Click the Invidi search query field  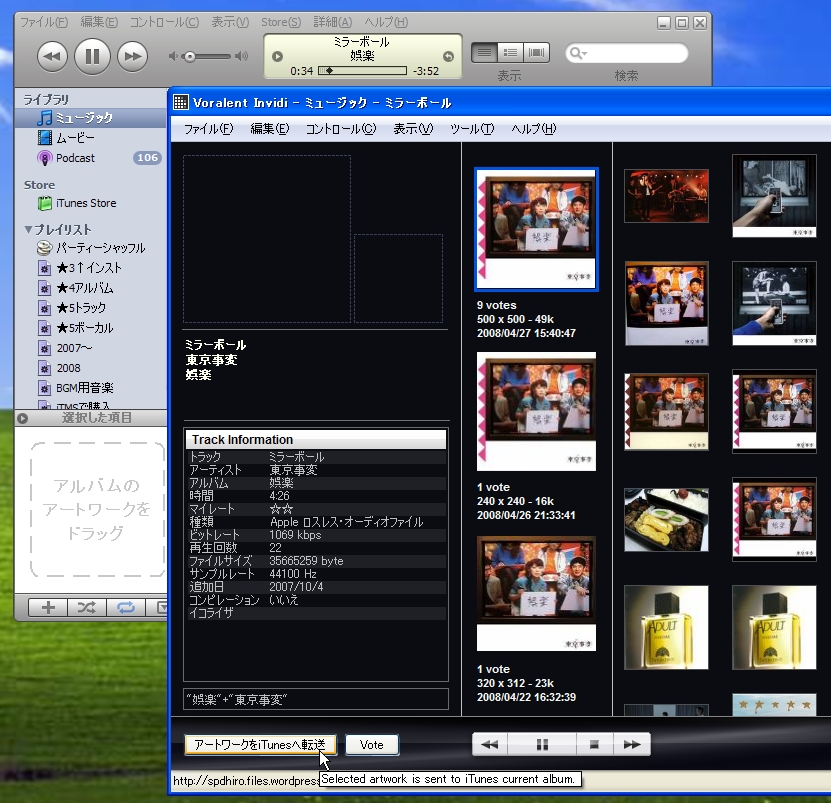(316, 699)
